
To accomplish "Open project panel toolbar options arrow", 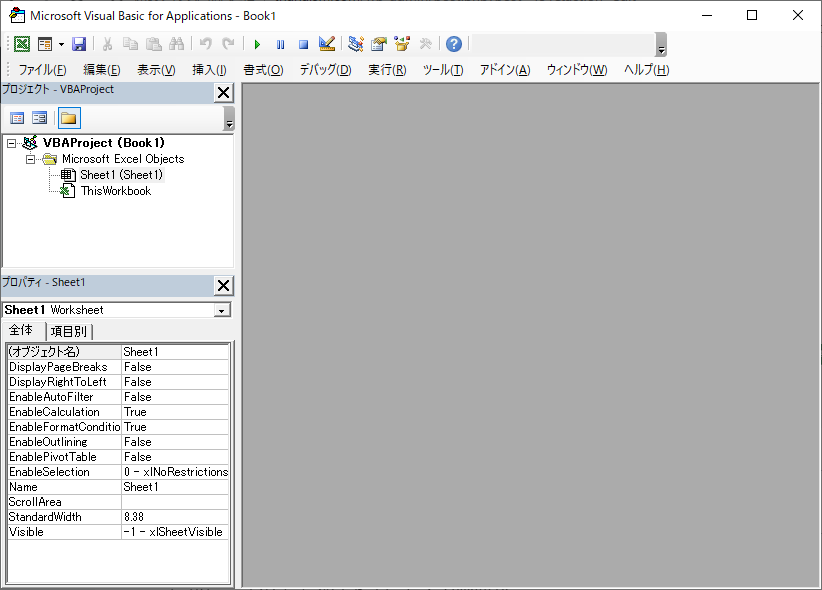I will click(x=229, y=118).
